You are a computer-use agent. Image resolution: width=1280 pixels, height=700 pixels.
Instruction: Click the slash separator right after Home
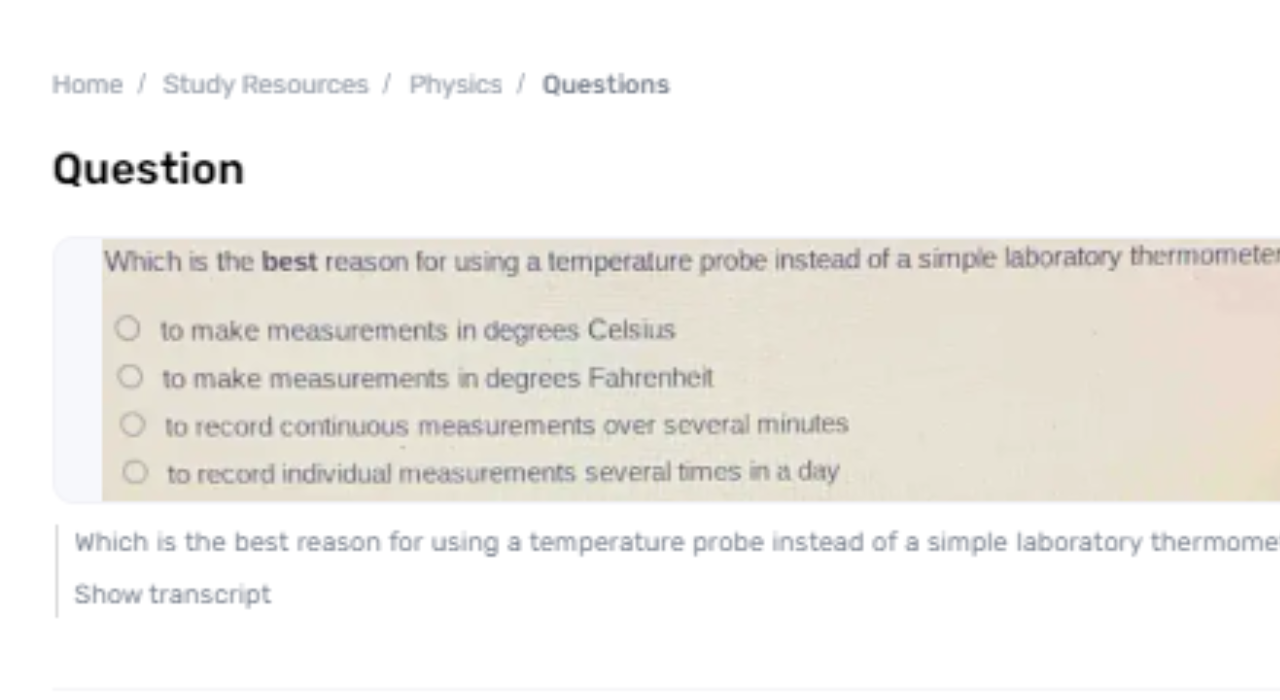pyautogui.click(x=142, y=85)
